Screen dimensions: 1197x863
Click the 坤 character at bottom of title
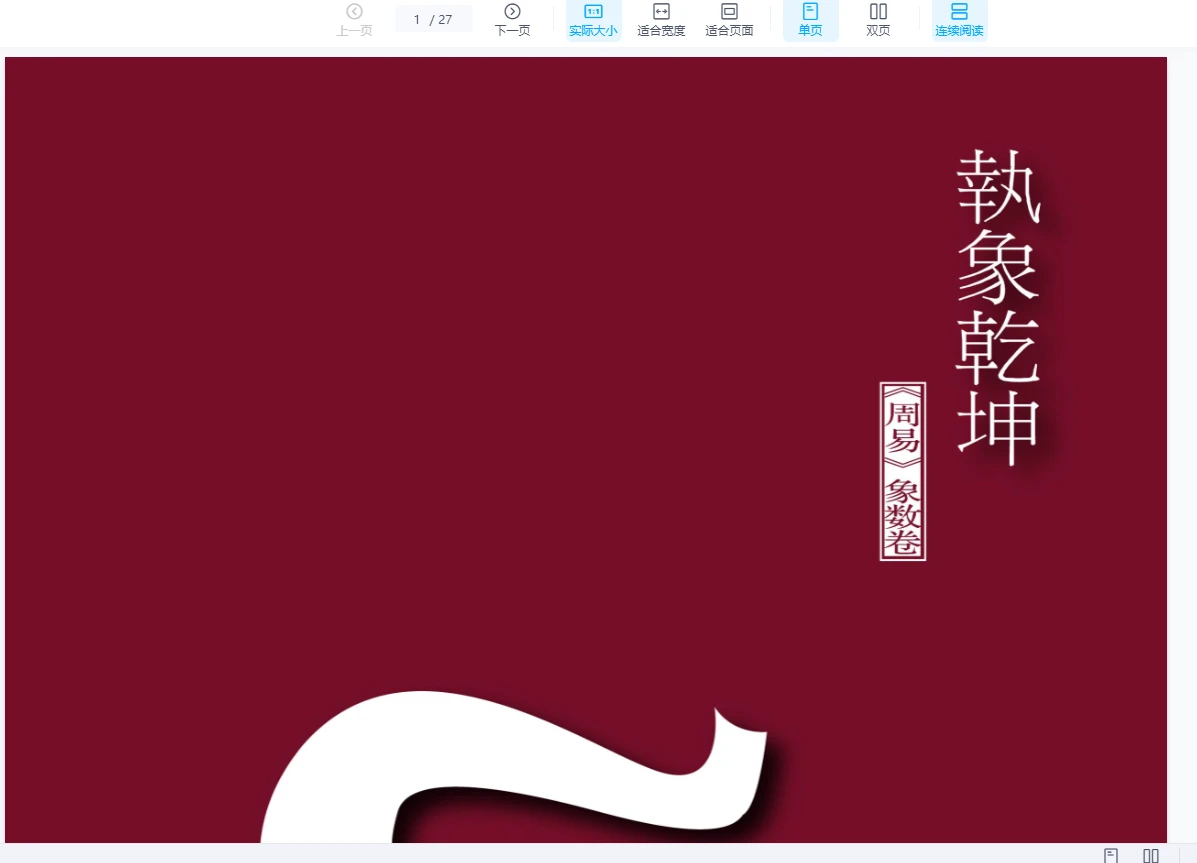(998, 428)
